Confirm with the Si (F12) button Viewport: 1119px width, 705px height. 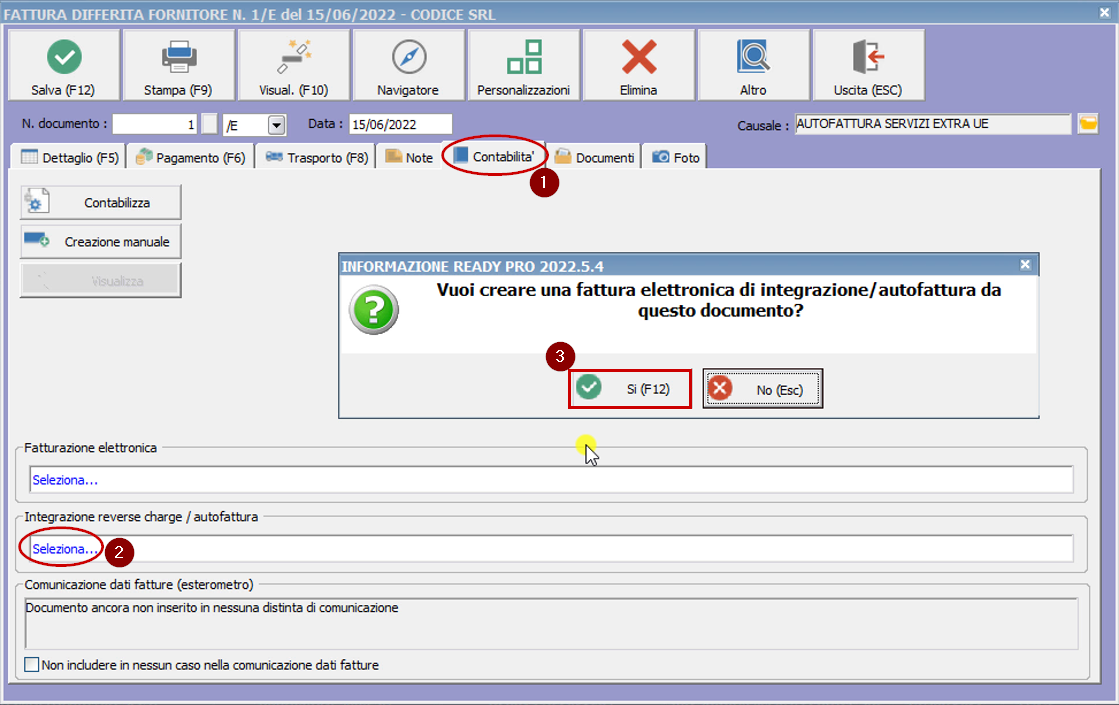click(629, 388)
